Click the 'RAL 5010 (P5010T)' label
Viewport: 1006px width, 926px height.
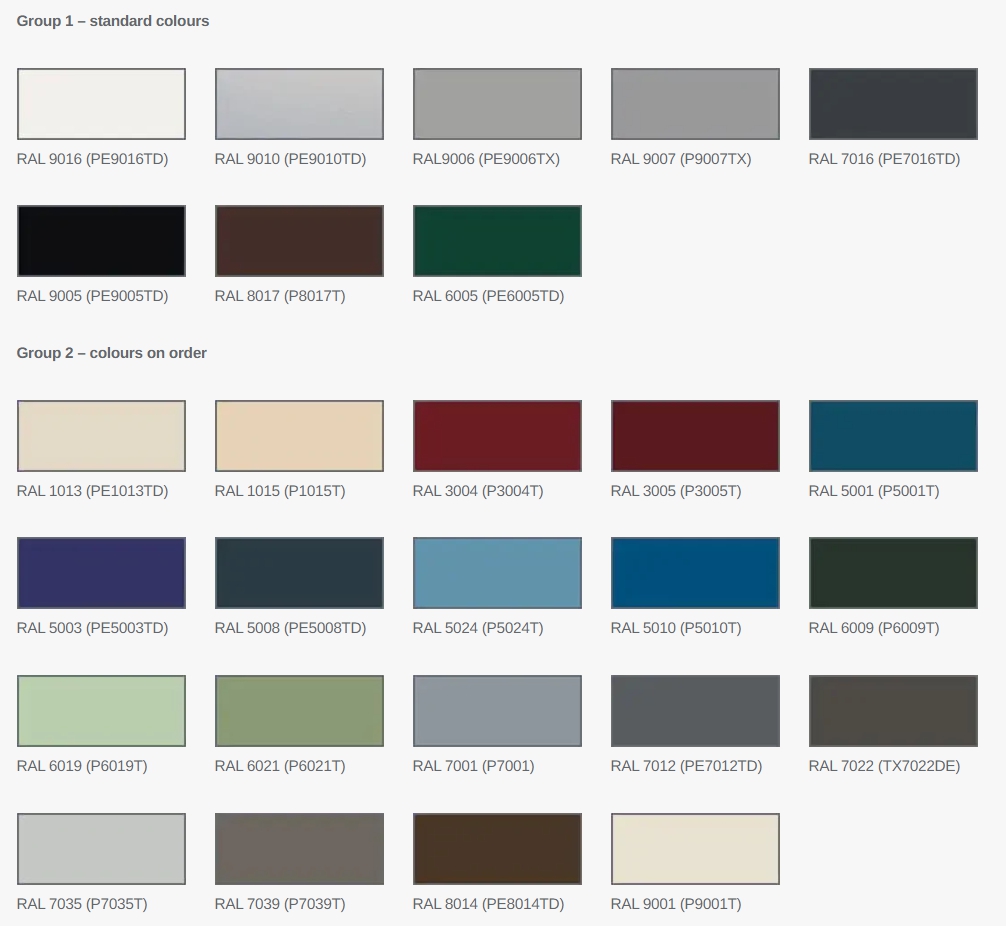click(x=676, y=628)
